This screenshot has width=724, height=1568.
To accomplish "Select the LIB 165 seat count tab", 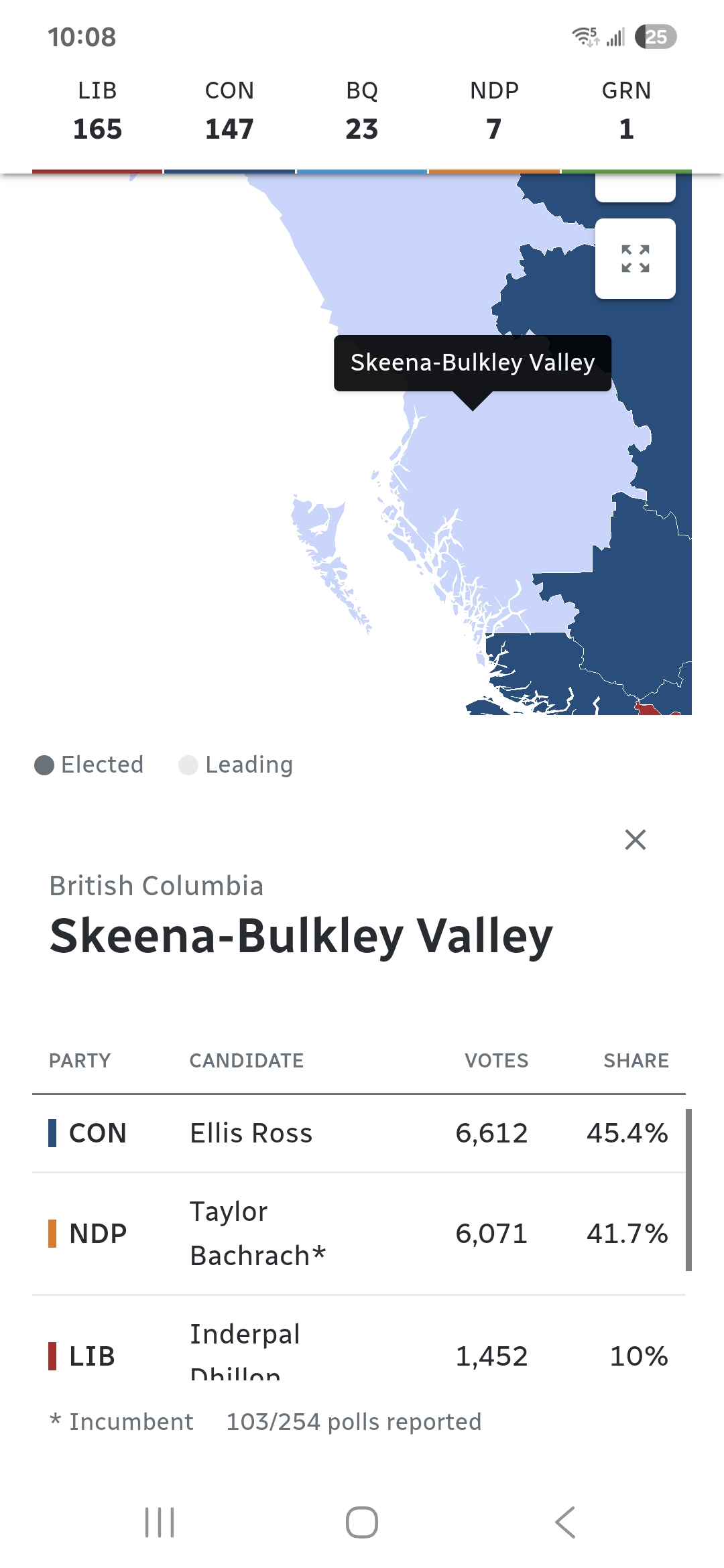I will tap(97, 111).
